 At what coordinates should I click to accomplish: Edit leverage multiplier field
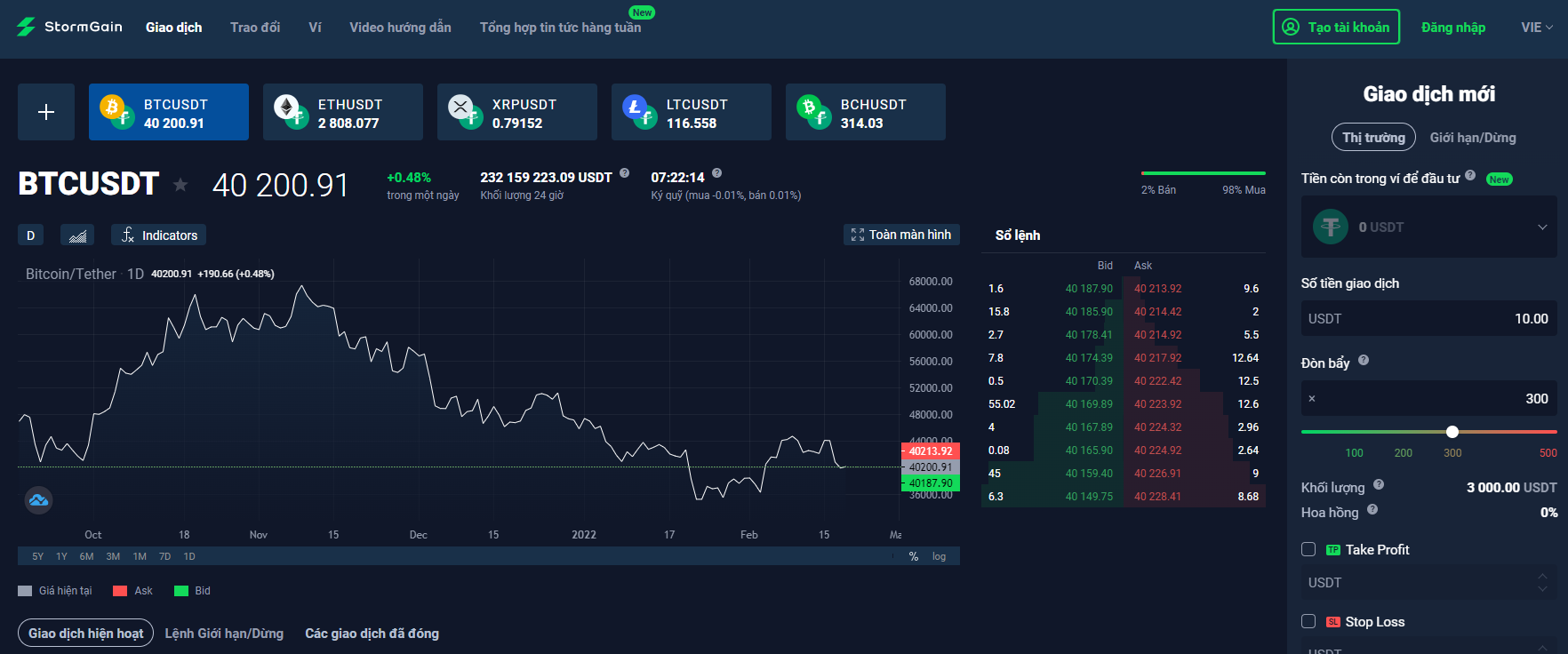(x=1429, y=398)
